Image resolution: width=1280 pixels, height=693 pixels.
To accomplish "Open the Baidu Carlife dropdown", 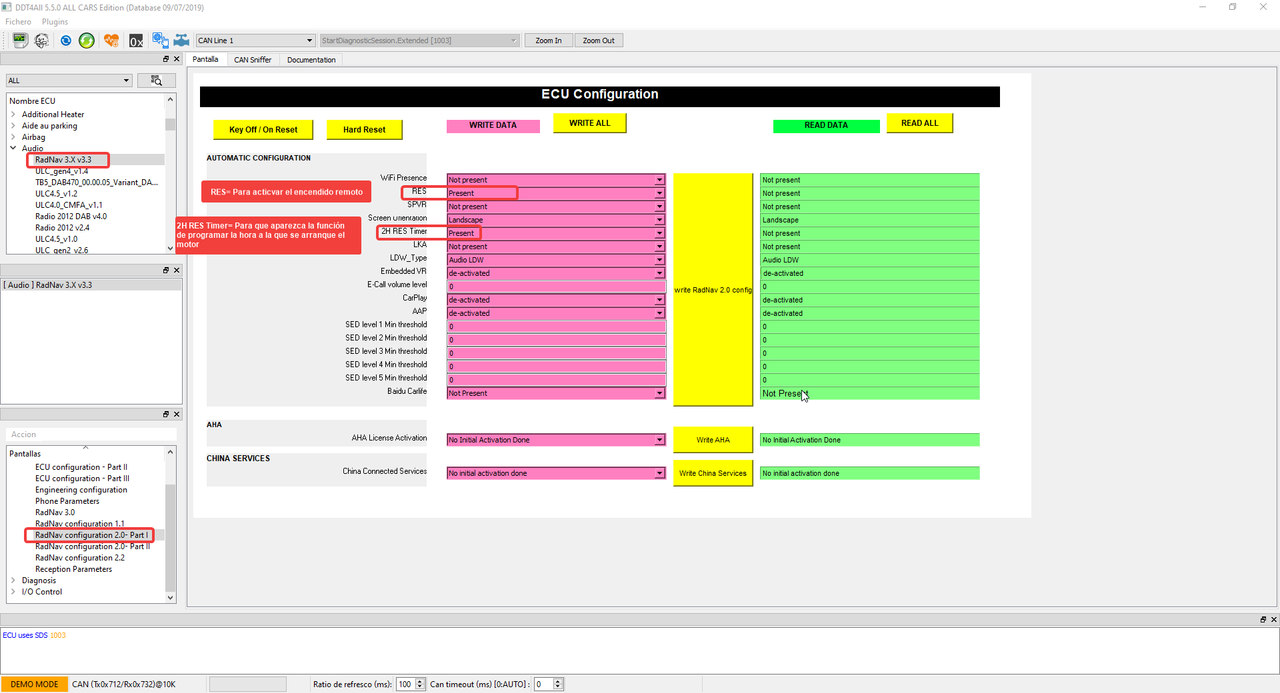I will (x=556, y=393).
